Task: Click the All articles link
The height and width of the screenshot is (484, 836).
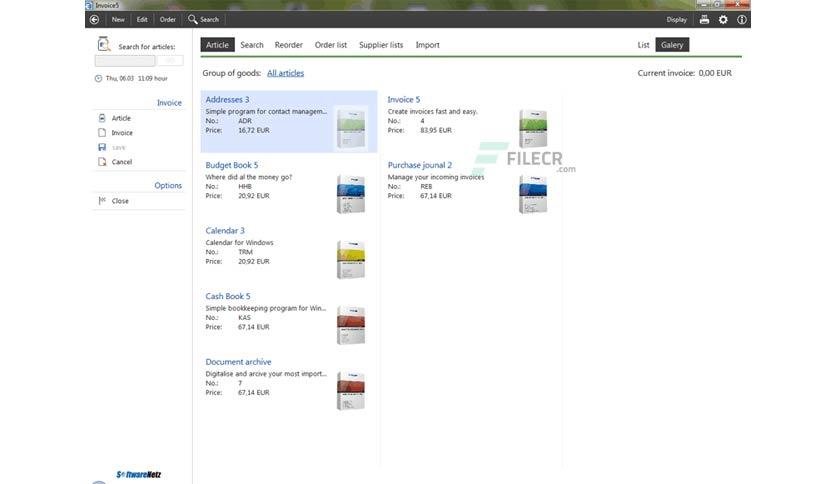Action: (x=285, y=73)
